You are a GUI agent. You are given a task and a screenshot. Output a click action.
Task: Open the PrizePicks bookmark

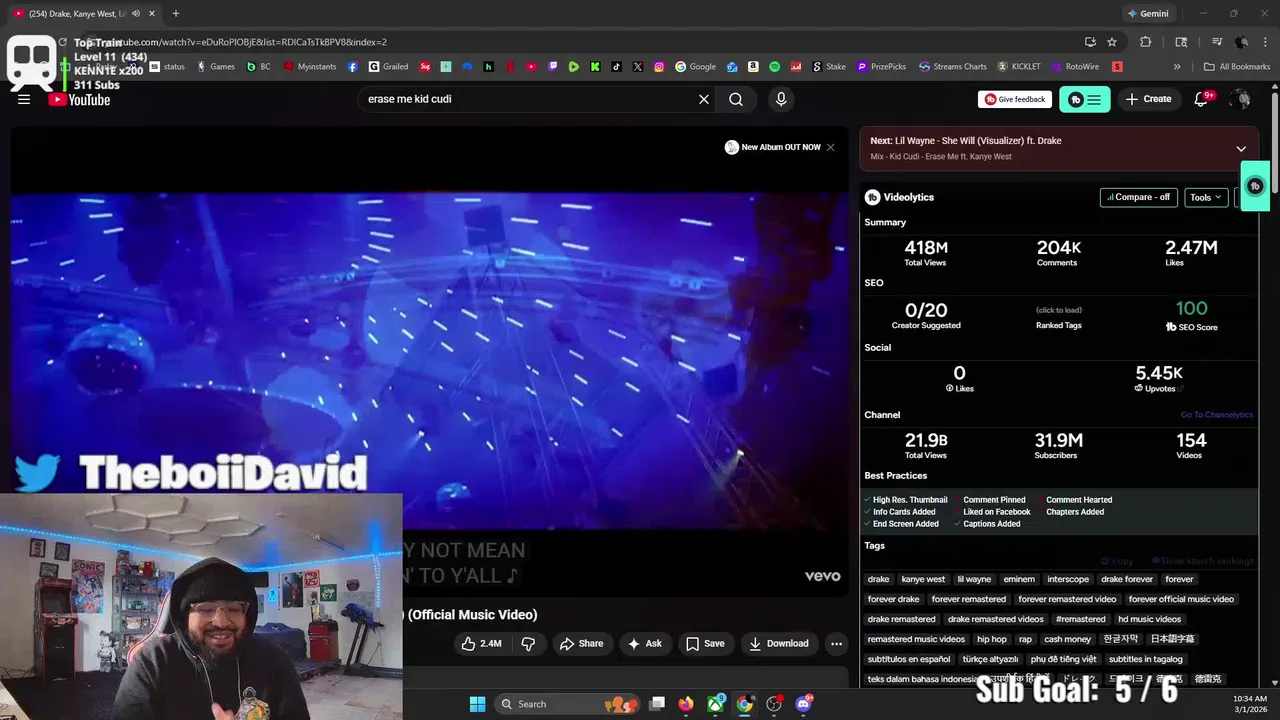pyautogui.click(x=881, y=67)
